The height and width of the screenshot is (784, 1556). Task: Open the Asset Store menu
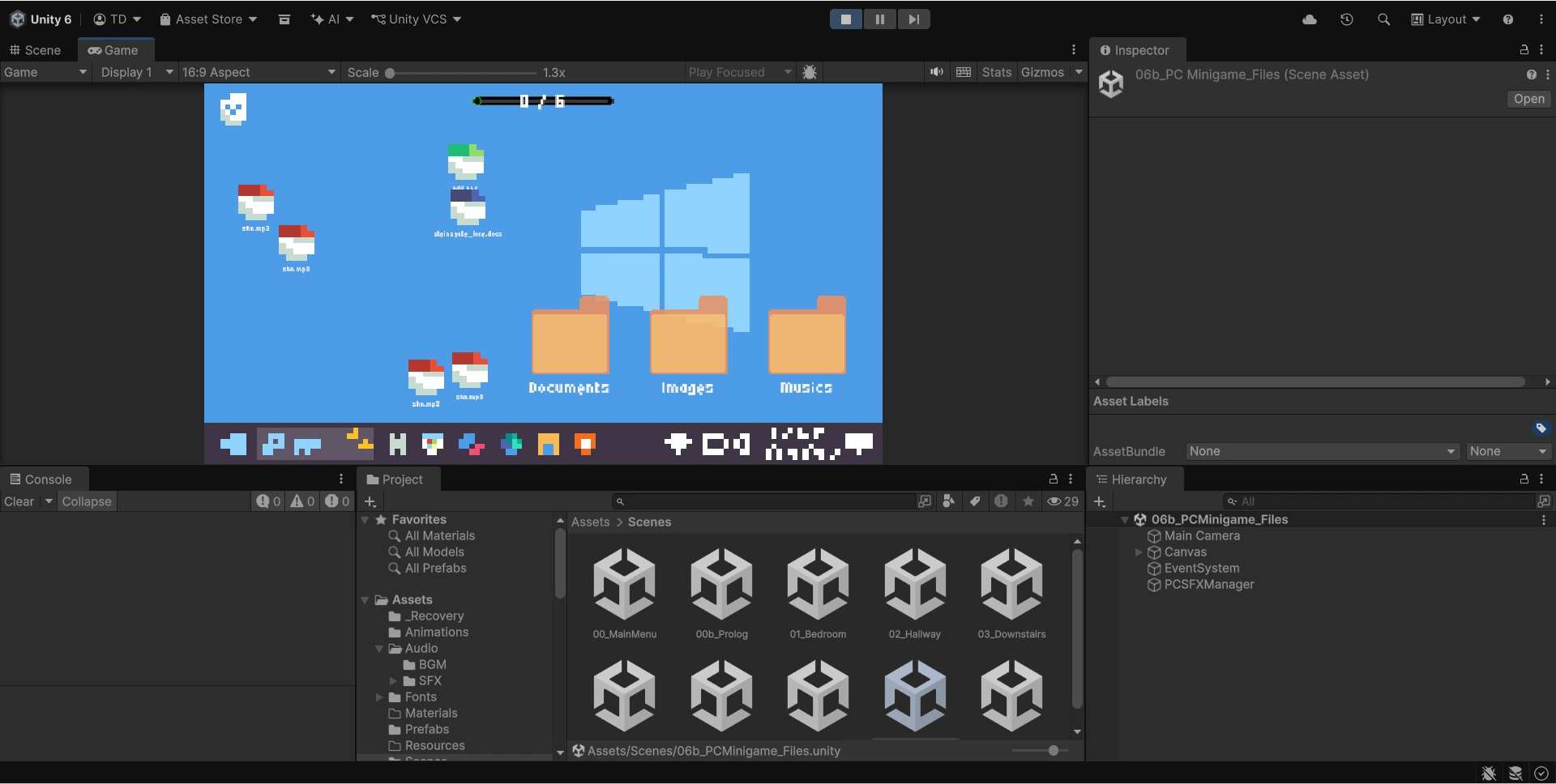[208, 19]
